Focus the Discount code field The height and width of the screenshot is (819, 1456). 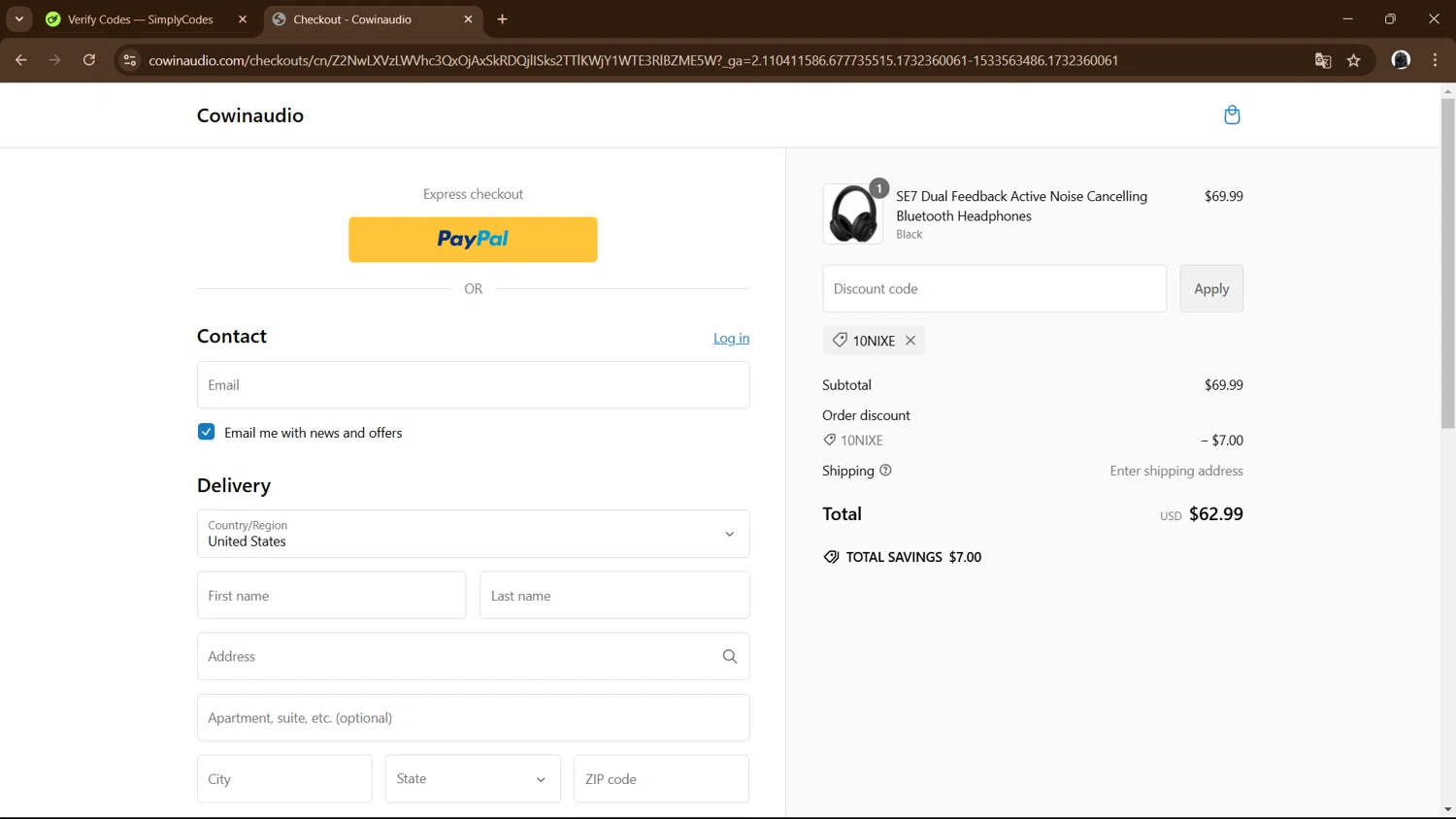(995, 289)
